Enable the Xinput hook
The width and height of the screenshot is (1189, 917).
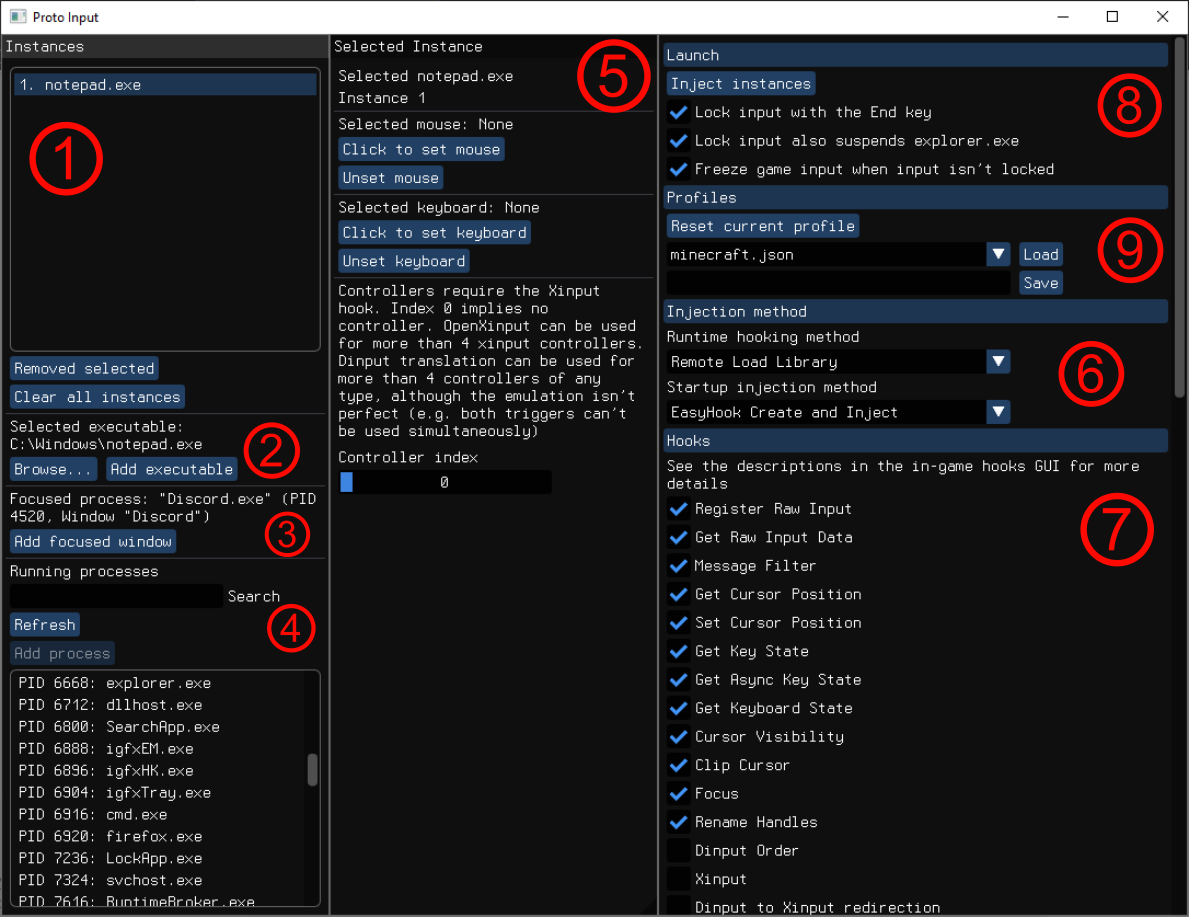678,878
